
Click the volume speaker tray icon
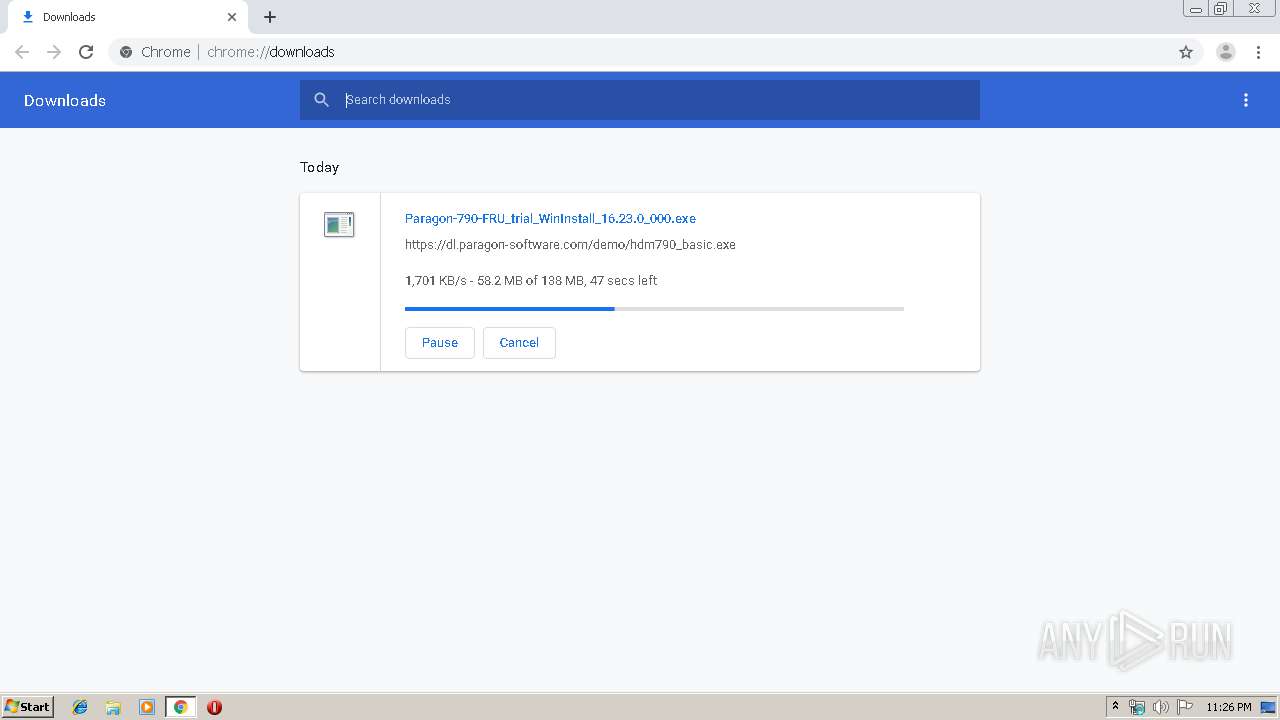click(1161, 707)
